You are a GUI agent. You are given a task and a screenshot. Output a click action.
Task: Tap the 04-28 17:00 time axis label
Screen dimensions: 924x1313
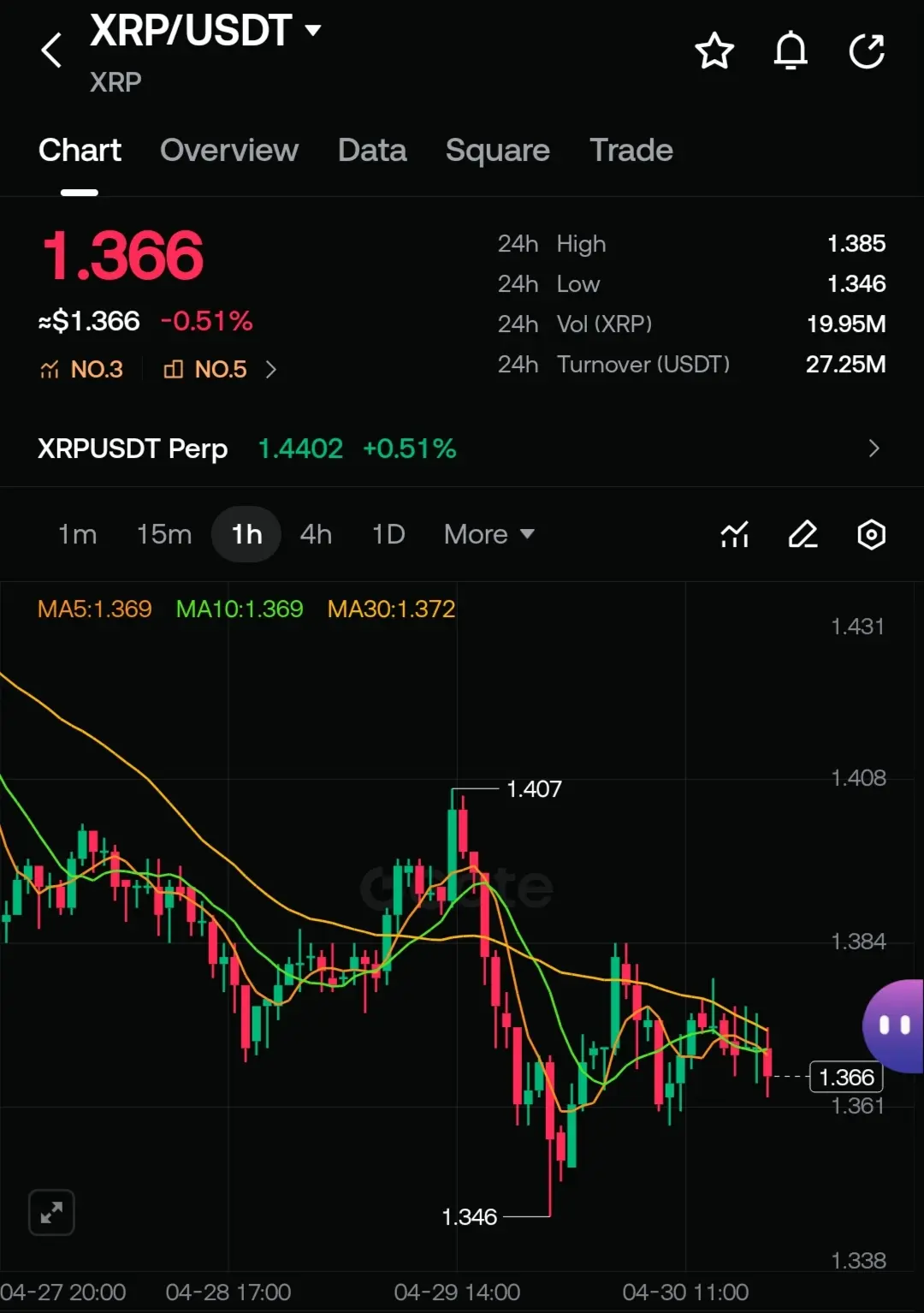(228, 1292)
